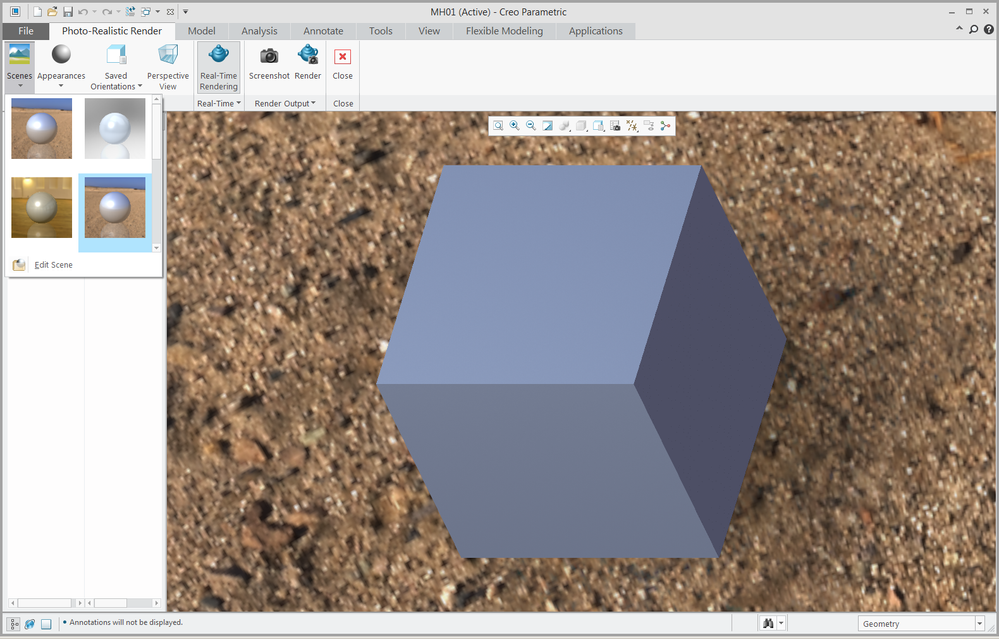Image resolution: width=999 pixels, height=639 pixels.
Task: Switch to the Flexible Modeling tab
Action: (x=504, y=31)
